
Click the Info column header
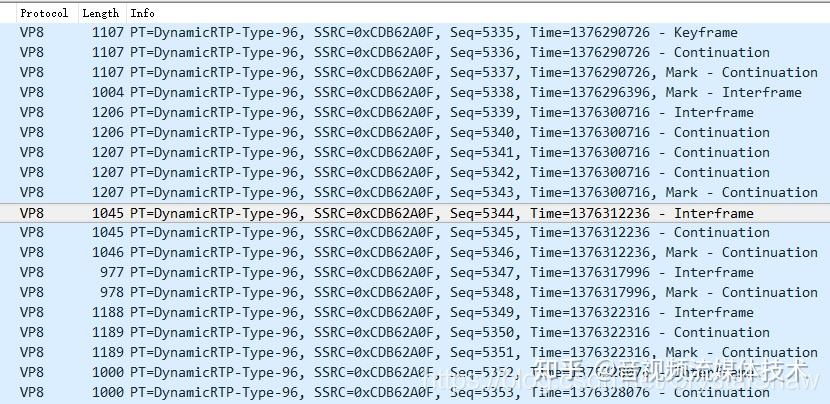pyautogui.click(x=478, y=13)
